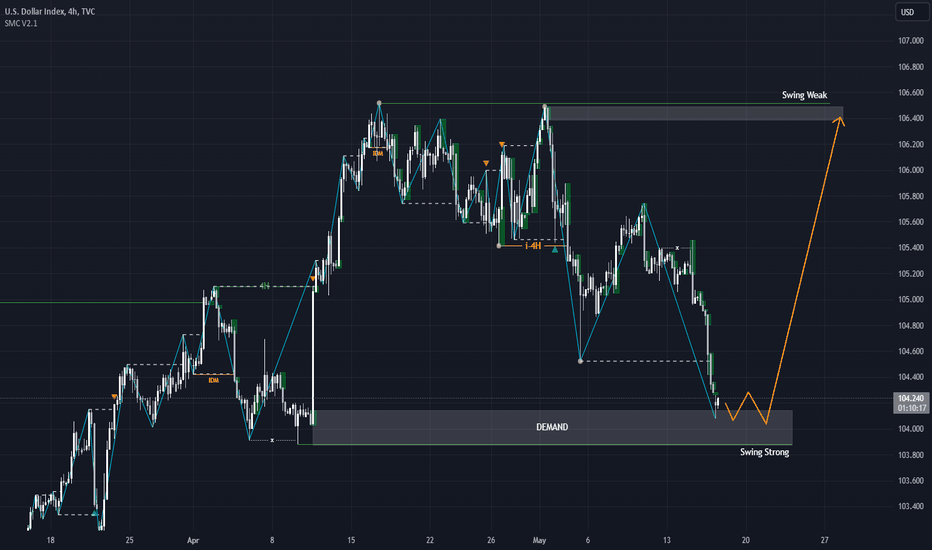Click the DEMAND zone label
The width and height of the screenshot is (932, 550).
552,427
